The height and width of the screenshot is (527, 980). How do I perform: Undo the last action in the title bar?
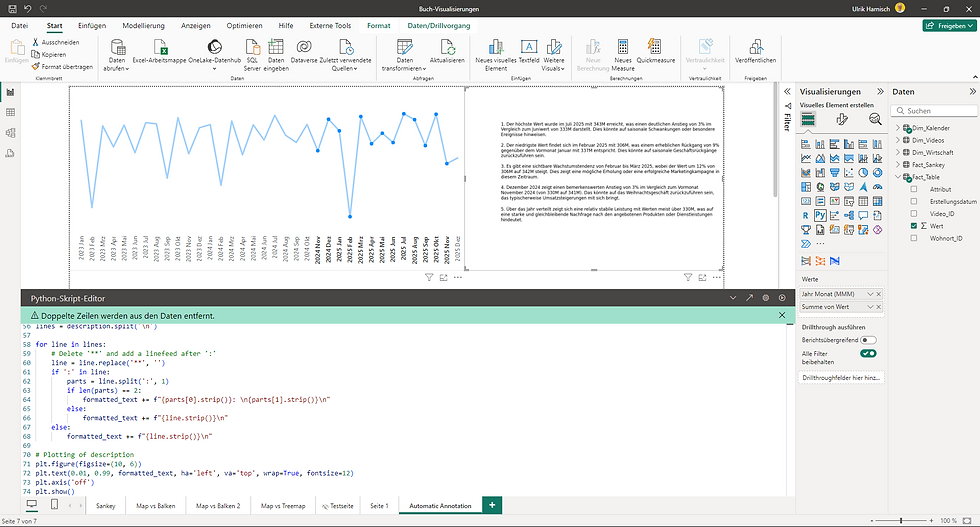(28, 9)
